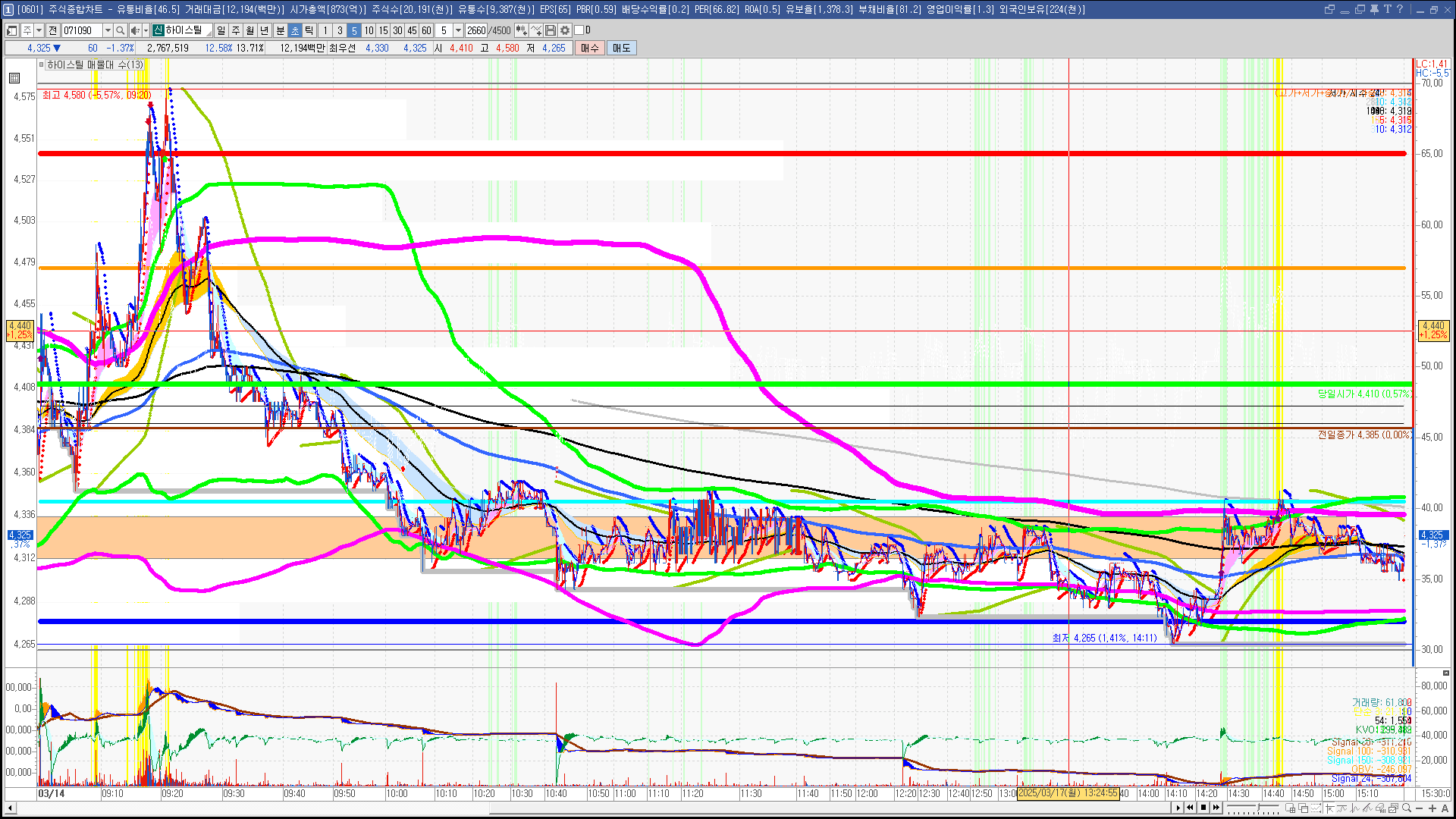Open the 주 market type dropdown
This screenshot has width=1456, height=819.
point(39,30)
